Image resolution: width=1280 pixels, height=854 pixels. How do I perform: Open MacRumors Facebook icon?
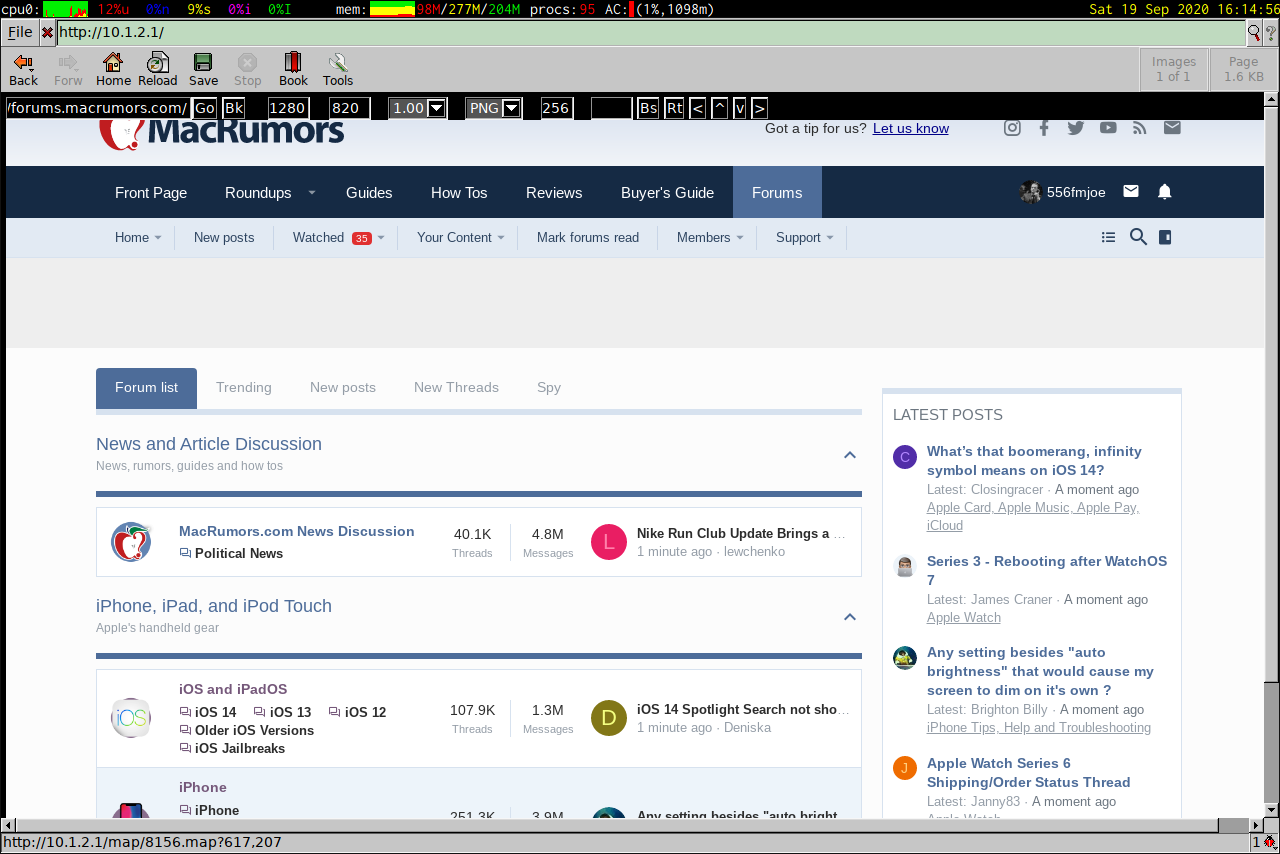click(1044, 127)
